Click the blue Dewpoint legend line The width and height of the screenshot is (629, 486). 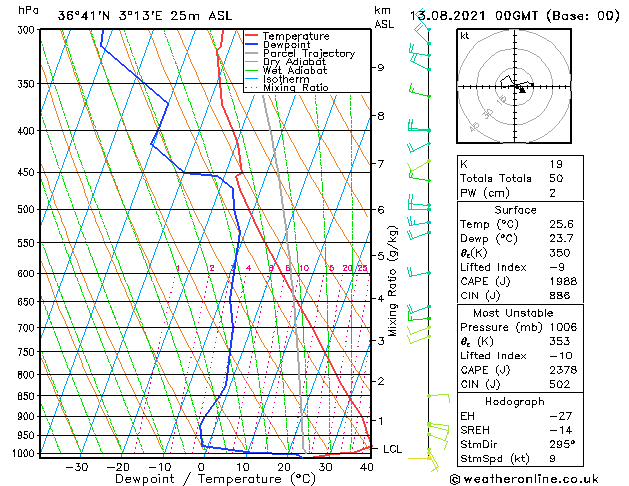[252, 44]
